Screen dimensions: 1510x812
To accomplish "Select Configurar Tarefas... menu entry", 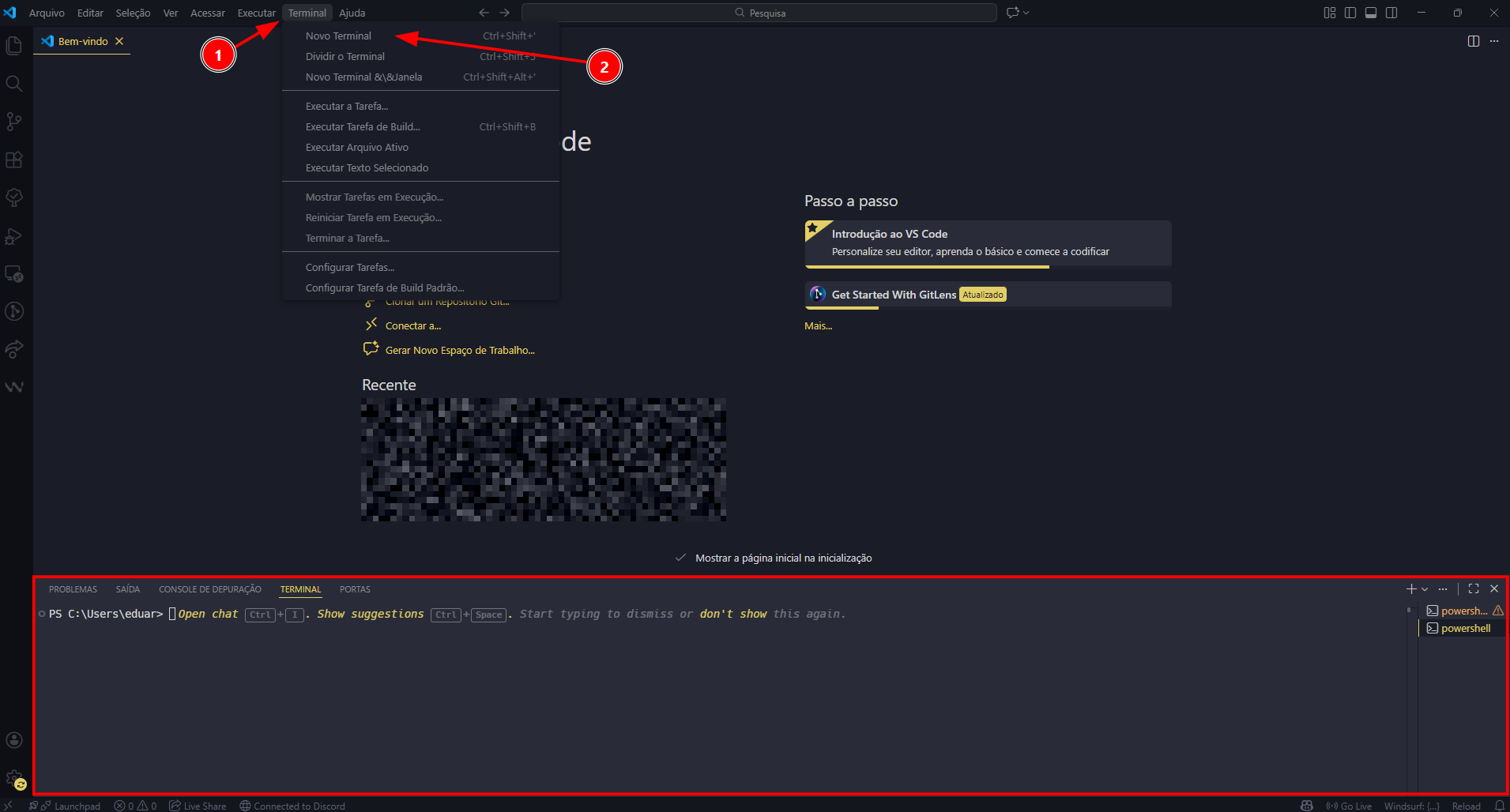I will 420,267.
